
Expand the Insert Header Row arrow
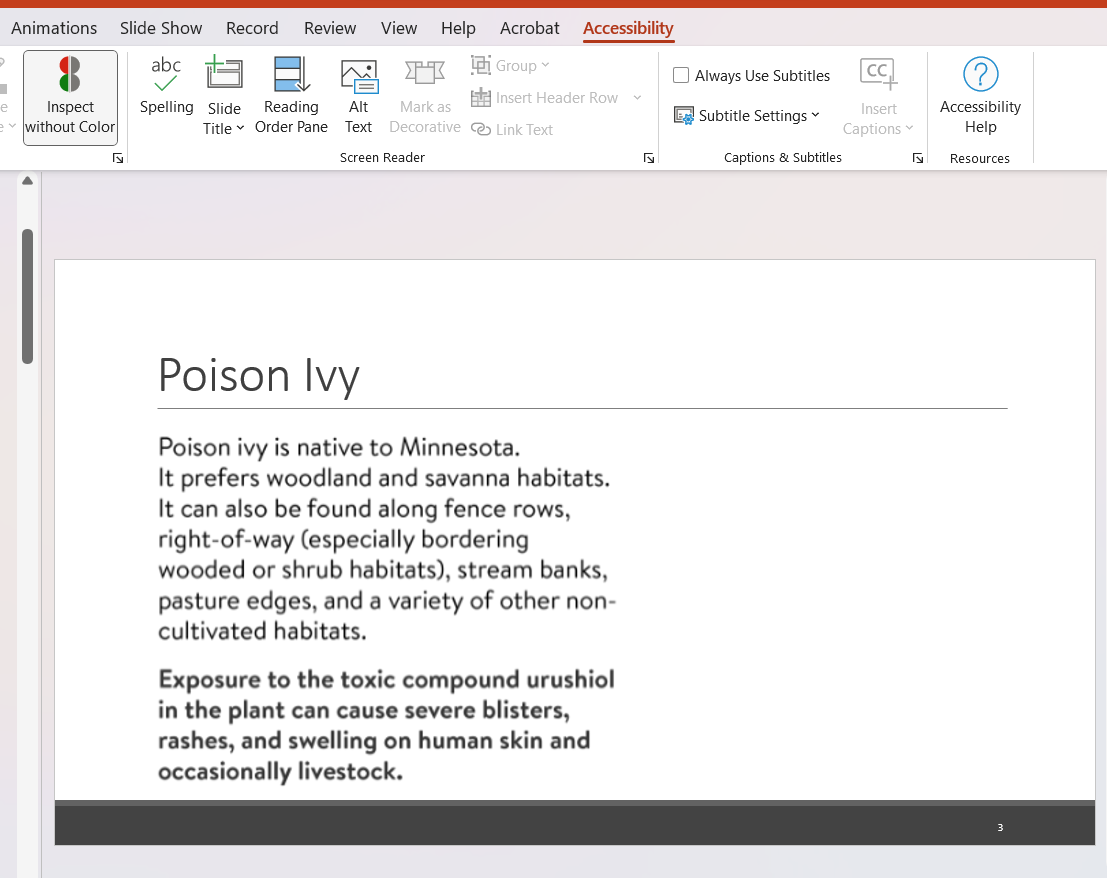pos(638,97)
